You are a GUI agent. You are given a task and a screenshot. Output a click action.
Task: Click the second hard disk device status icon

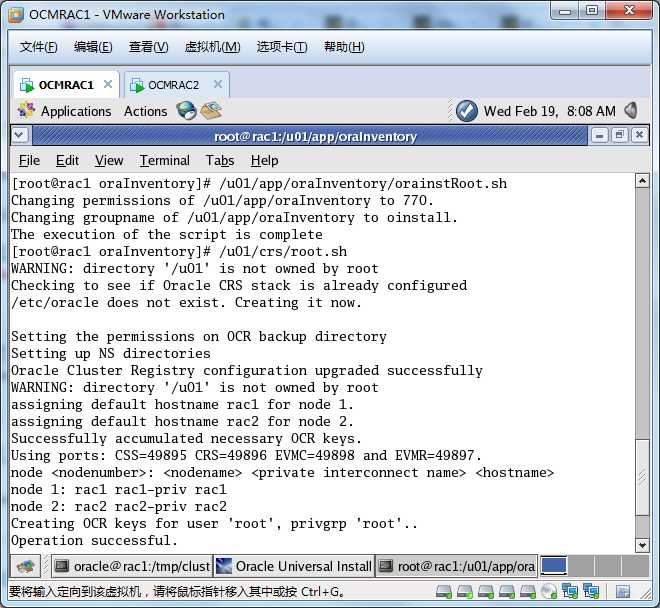(465, 592)
